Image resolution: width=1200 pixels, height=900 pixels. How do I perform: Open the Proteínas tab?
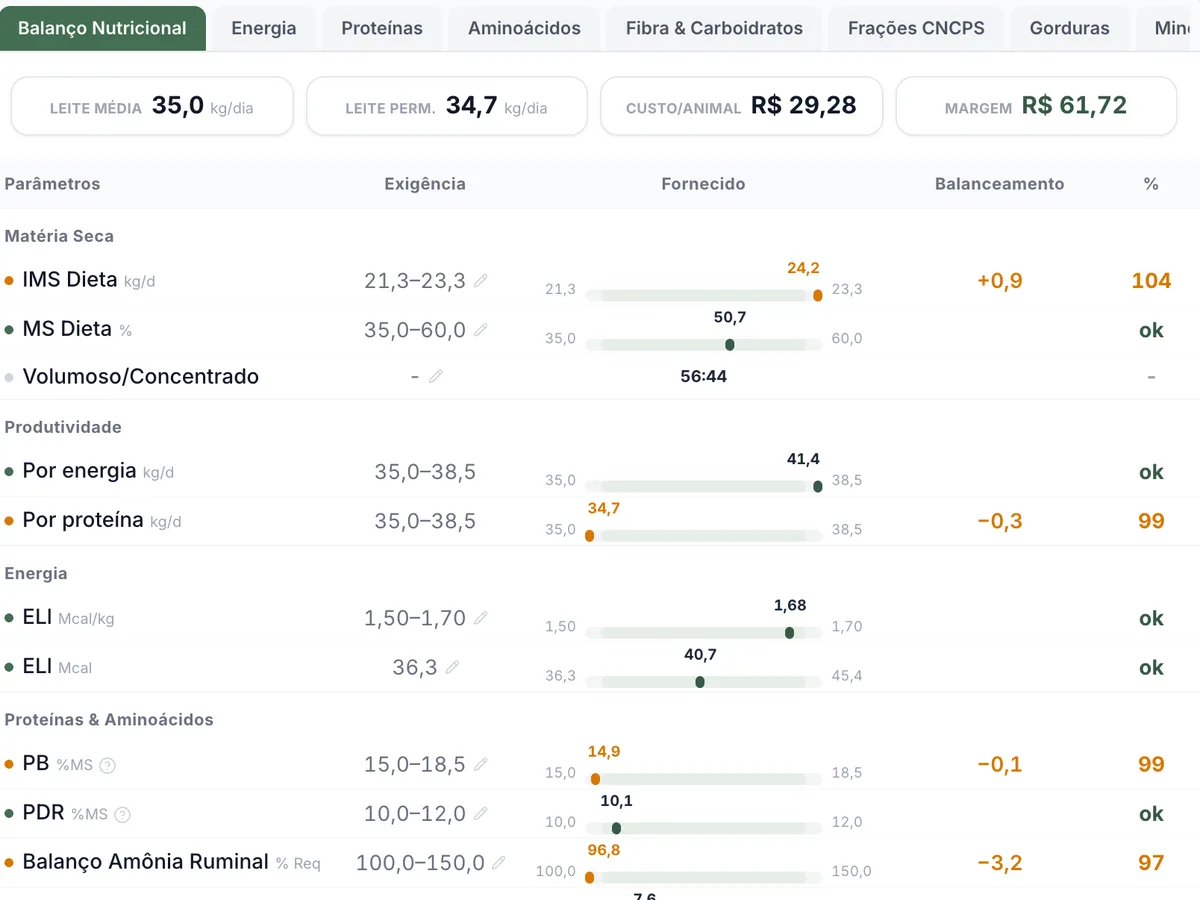pyautogui.click(x=382, y=28)
